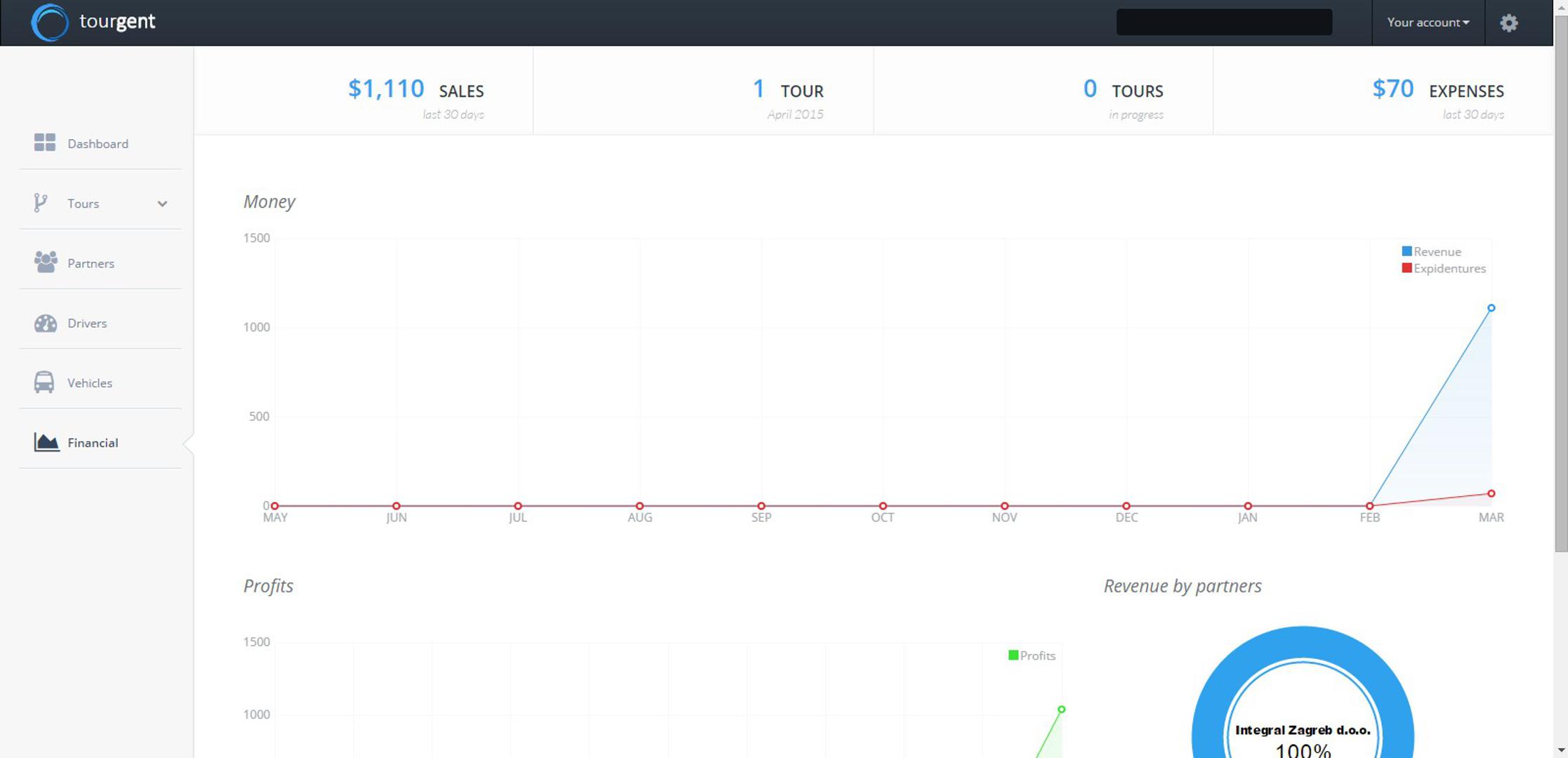This screenshot has height=758, width=1568.
Task: Click the Tours route icon
Action: pyautogui.click(x=41, y=203)
